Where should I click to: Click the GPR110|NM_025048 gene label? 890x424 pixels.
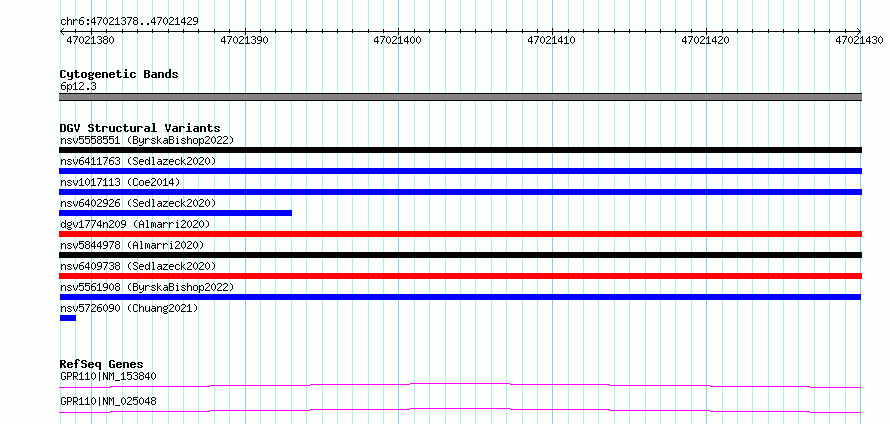[x=108, y=402]
